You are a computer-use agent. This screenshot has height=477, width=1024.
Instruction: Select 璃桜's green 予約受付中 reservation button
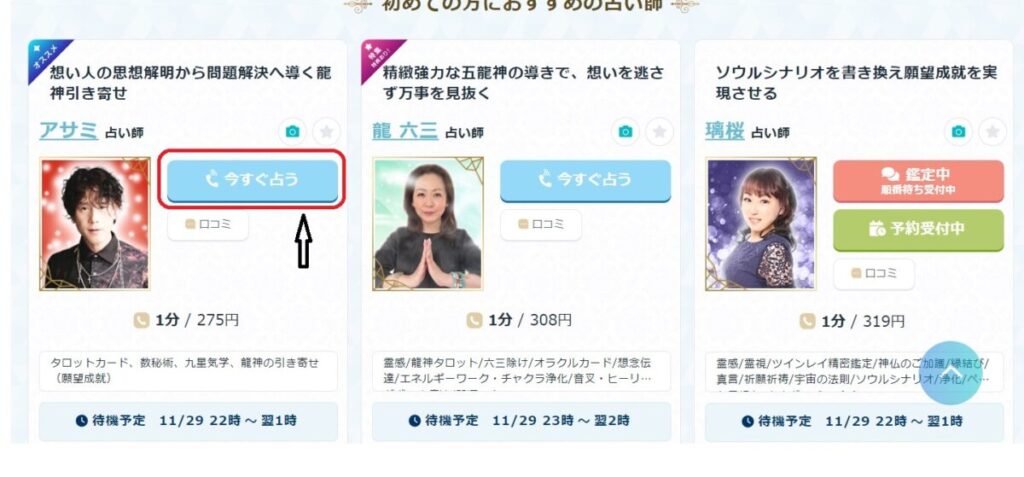[x=919, y=229]
